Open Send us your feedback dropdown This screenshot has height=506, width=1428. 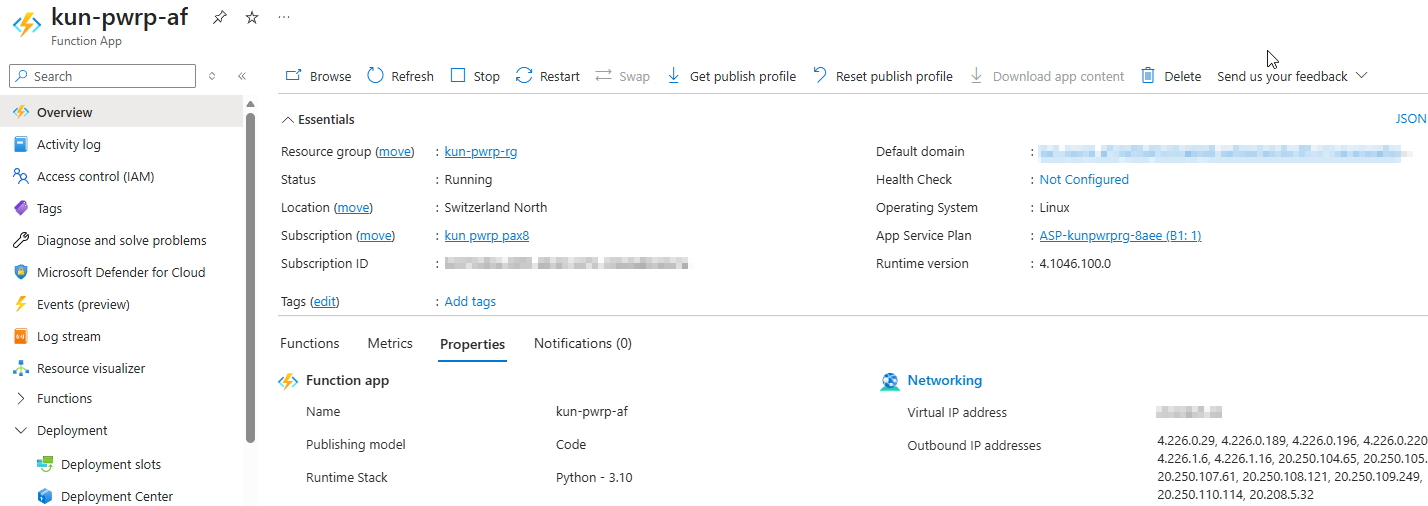tap(1292, 76)
